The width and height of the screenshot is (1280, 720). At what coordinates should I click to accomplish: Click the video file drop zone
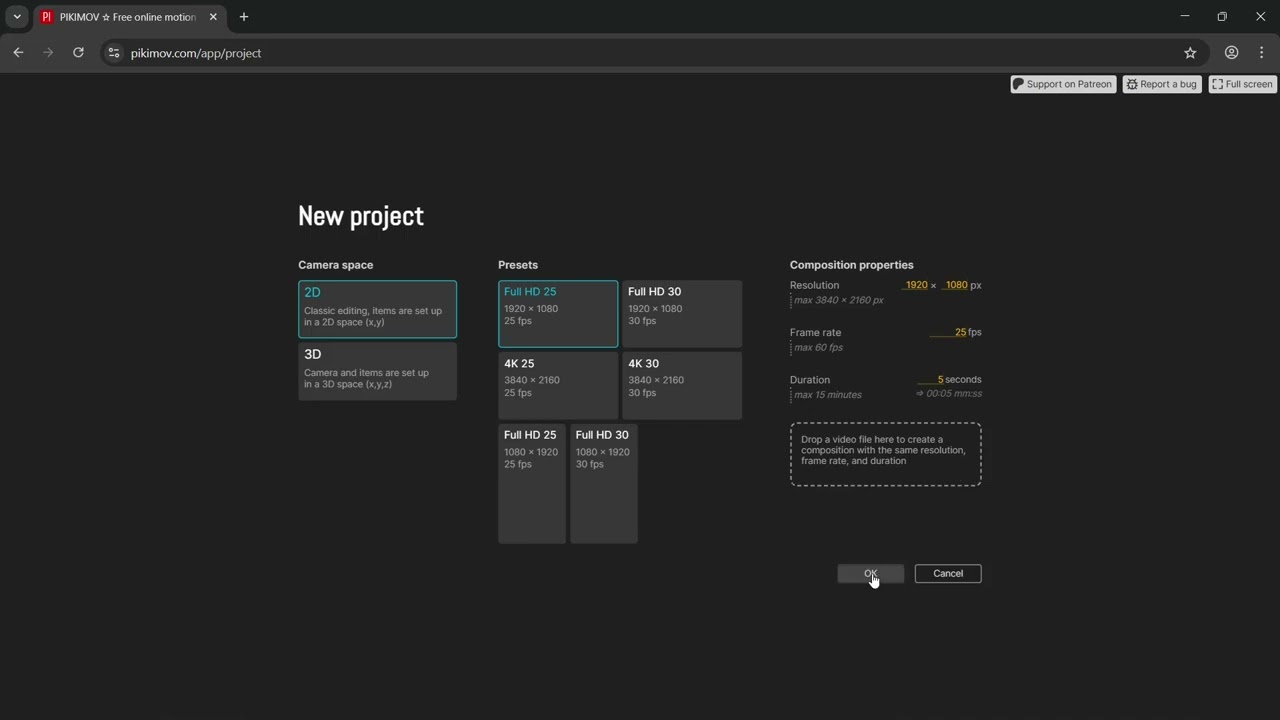pyautogui.click(x=886, y=454)
